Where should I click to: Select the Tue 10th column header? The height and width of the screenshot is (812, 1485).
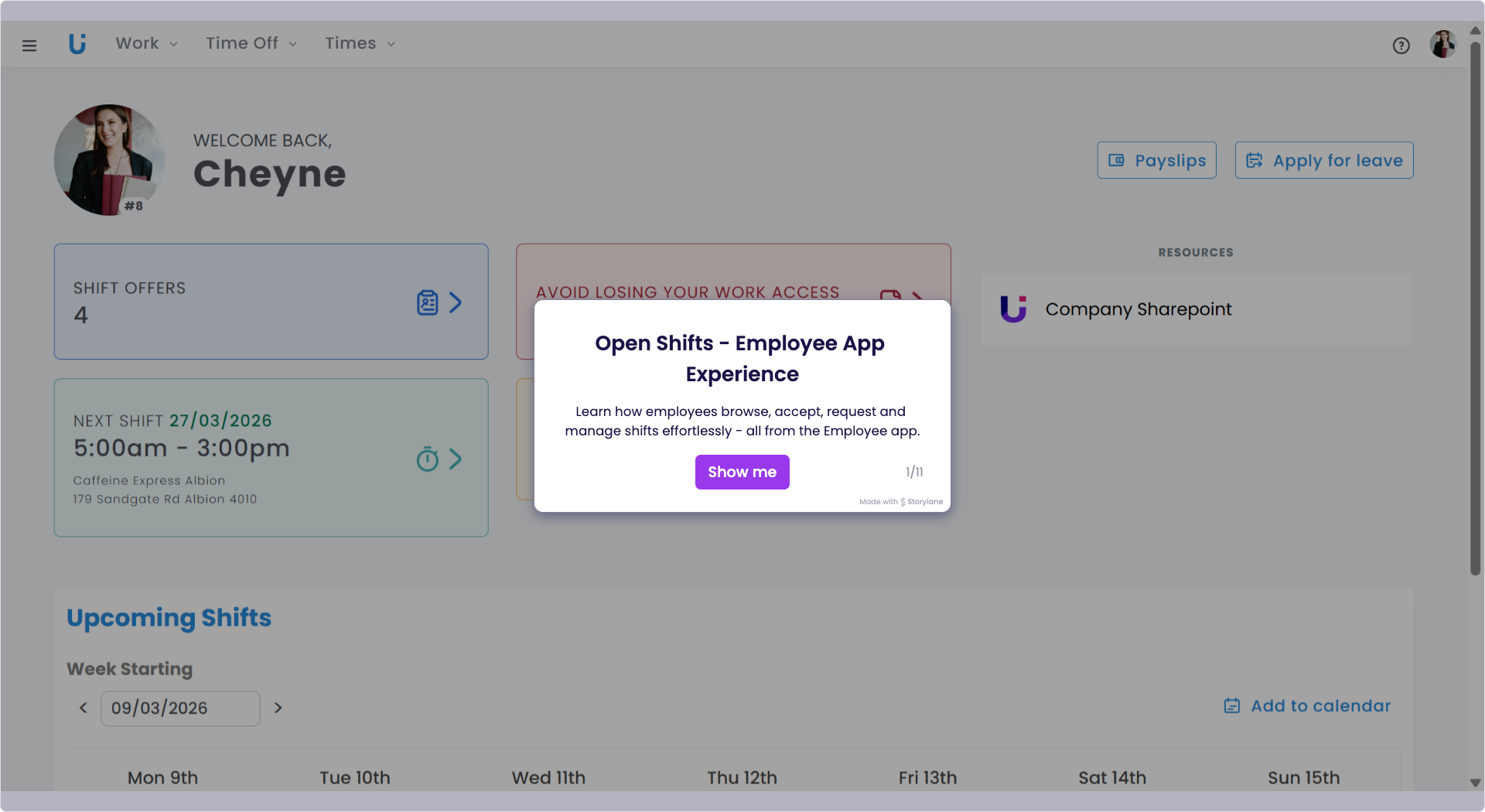355,777
